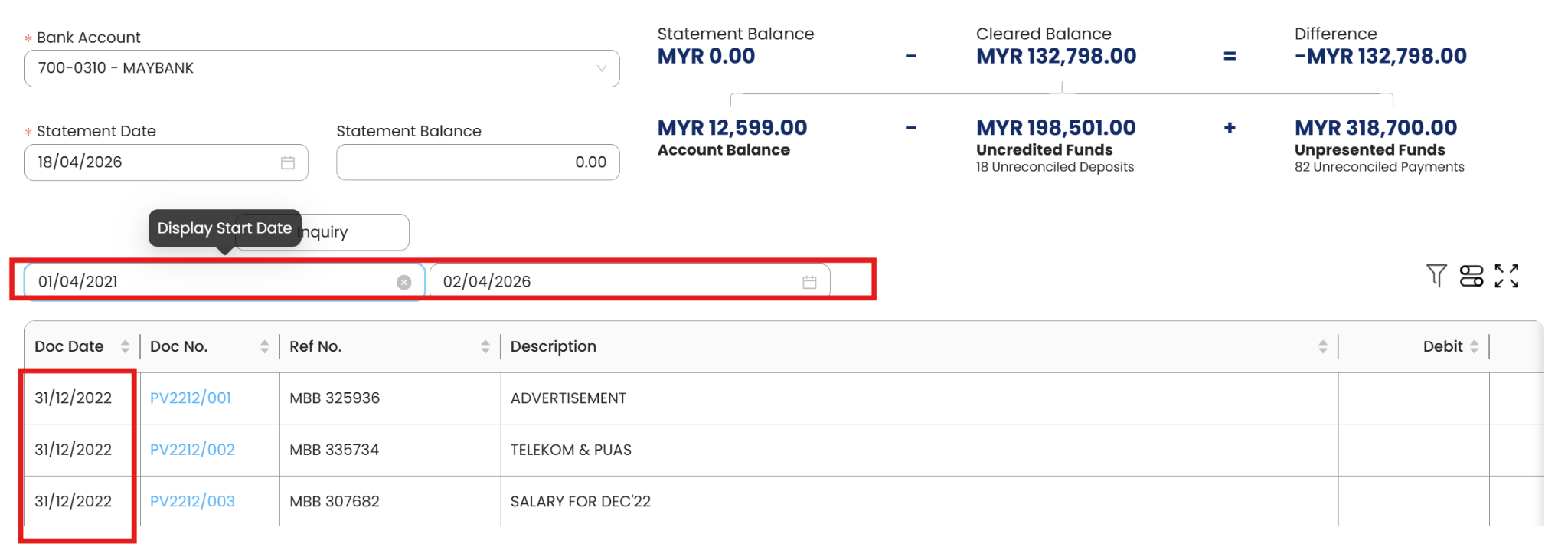Image resolution: width=1568 pixels, height=544 pixels.
Task: Open the Statement Date calendar picker
Action: (288, 163)
